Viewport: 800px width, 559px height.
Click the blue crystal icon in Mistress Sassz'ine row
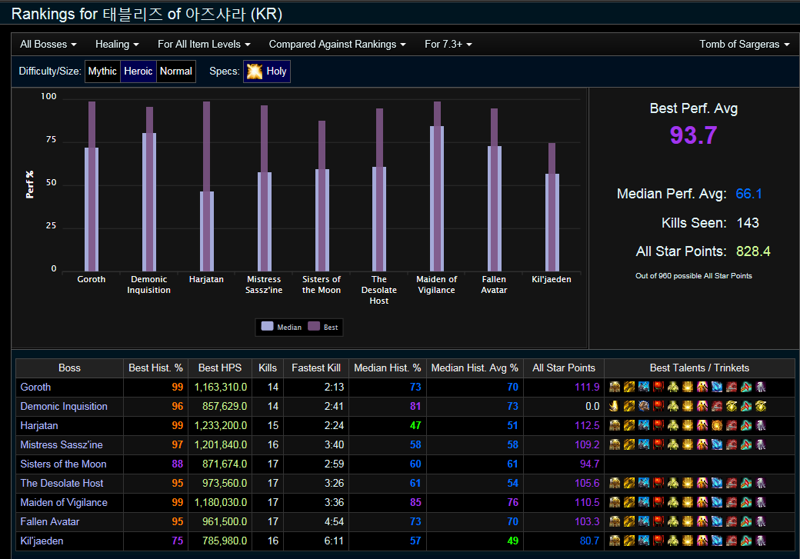[x=717, y=445]
